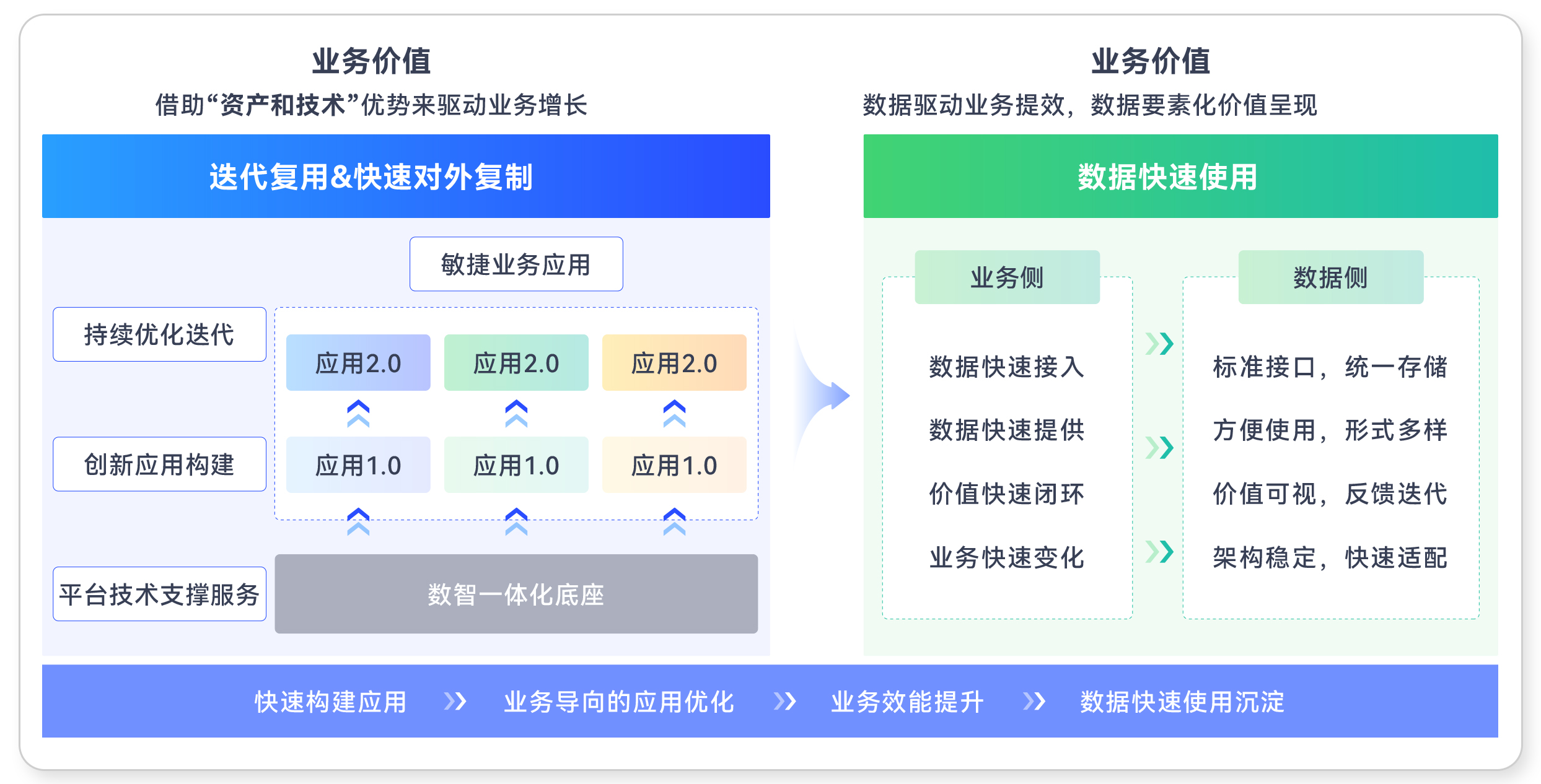The height and width of the screenshot is (784, 1541).
Task: Click the up chevrons below blue 应用1.0
Action: (358, 521)
